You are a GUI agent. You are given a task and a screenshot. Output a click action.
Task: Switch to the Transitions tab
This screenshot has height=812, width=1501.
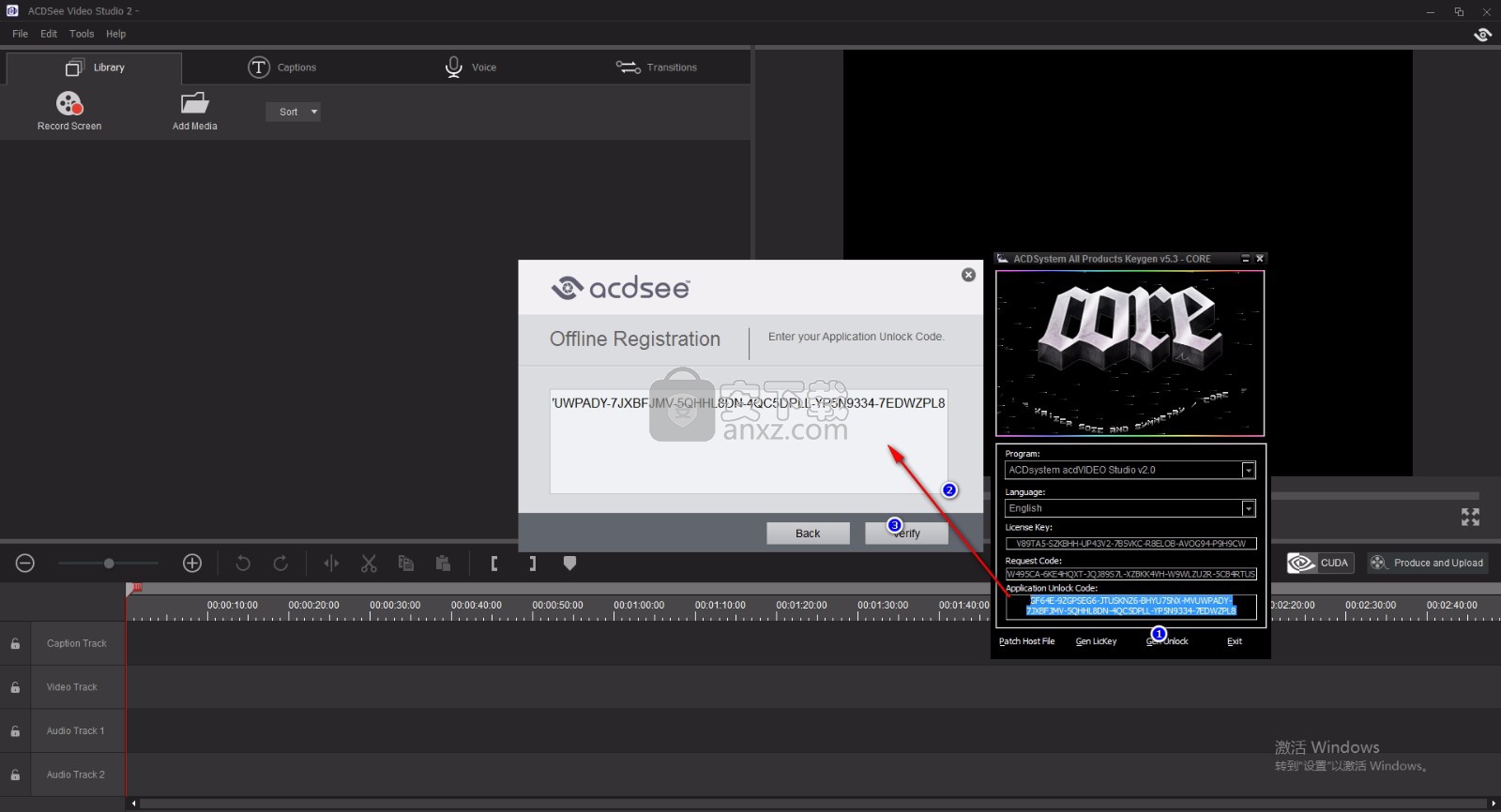(657, 68)
